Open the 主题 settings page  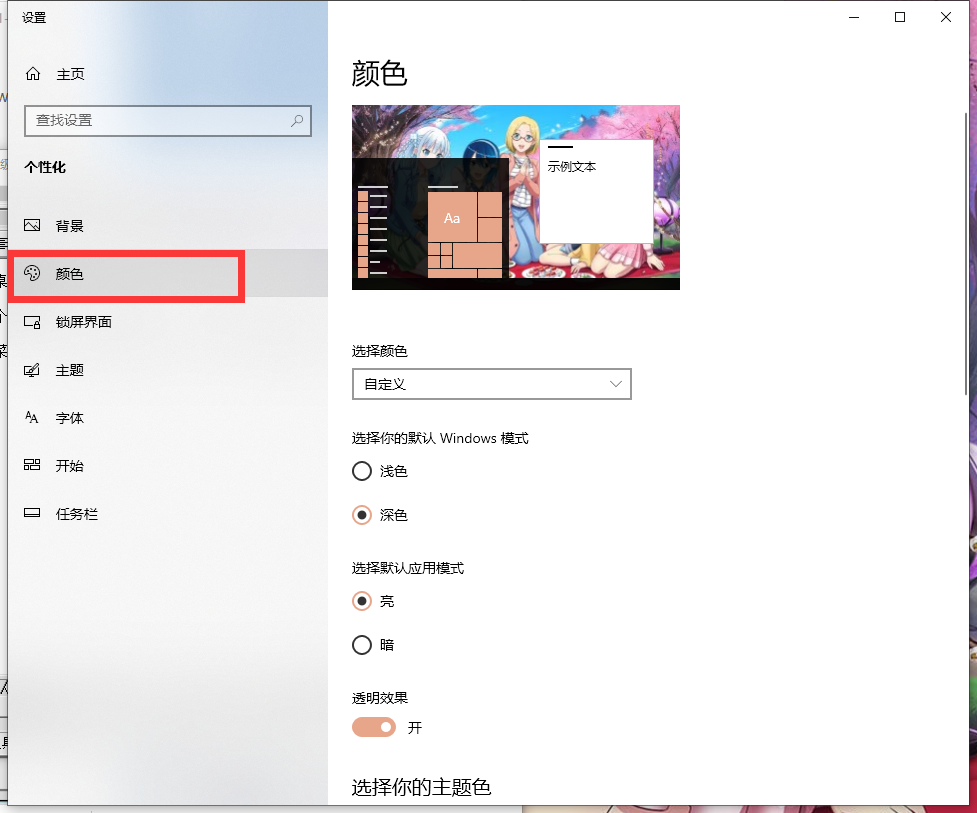click(168, 370)
